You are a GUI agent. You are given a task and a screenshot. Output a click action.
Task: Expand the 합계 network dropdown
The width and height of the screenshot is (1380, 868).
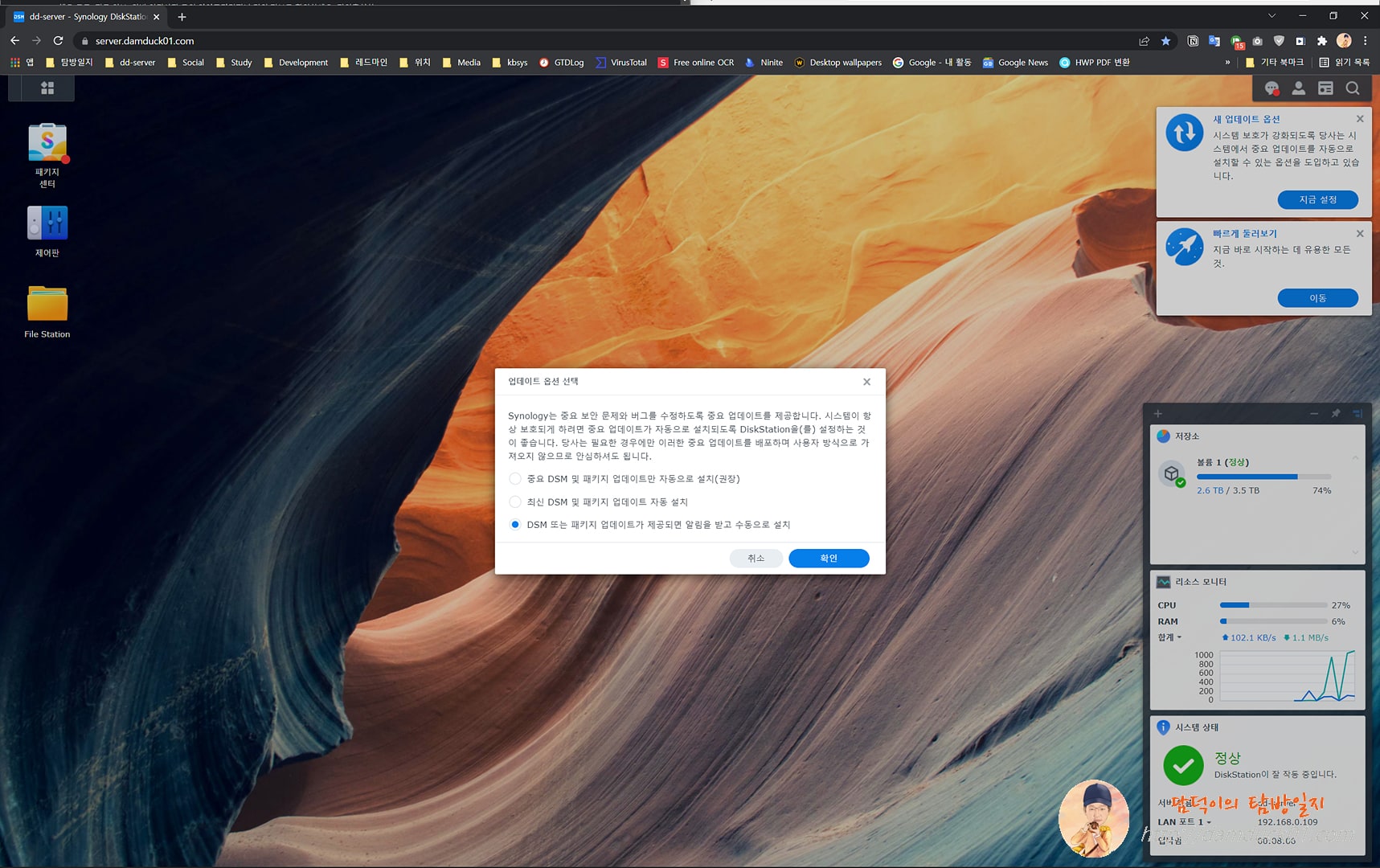(x=1169, y=637)
